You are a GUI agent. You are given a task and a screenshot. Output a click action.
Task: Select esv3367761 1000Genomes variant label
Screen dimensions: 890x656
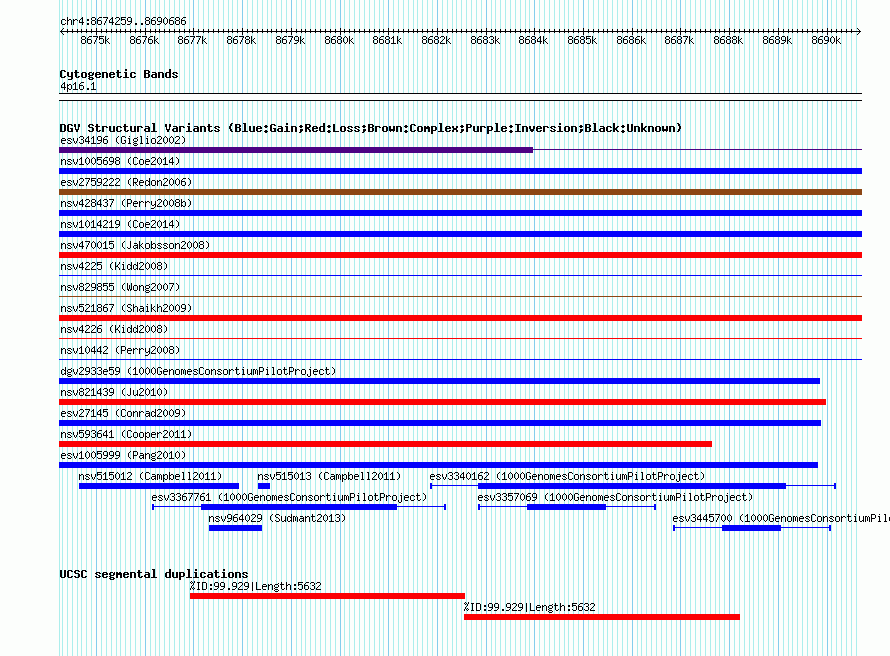[289, 497]
